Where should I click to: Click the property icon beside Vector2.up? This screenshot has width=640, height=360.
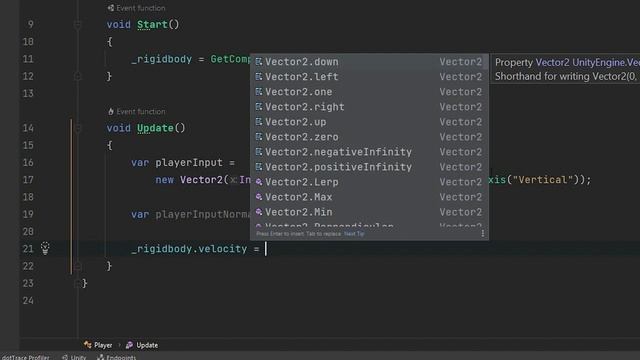pos(259,122)
